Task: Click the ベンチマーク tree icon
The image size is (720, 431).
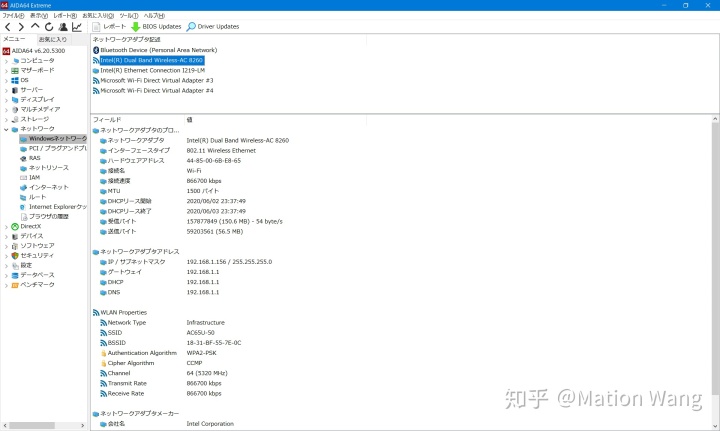Action: pyautogui.click(x=15, y=285)
